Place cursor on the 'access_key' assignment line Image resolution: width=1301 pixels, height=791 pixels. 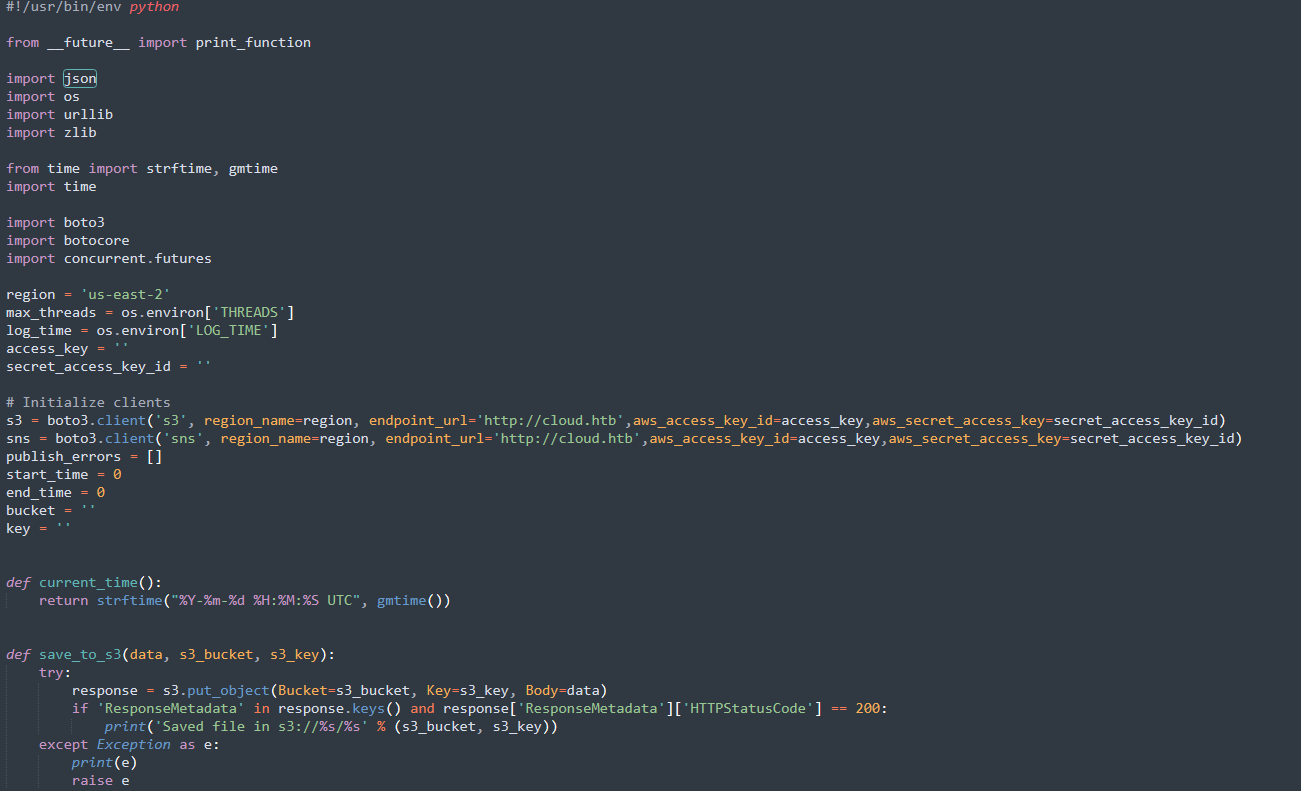pos(68,349)
